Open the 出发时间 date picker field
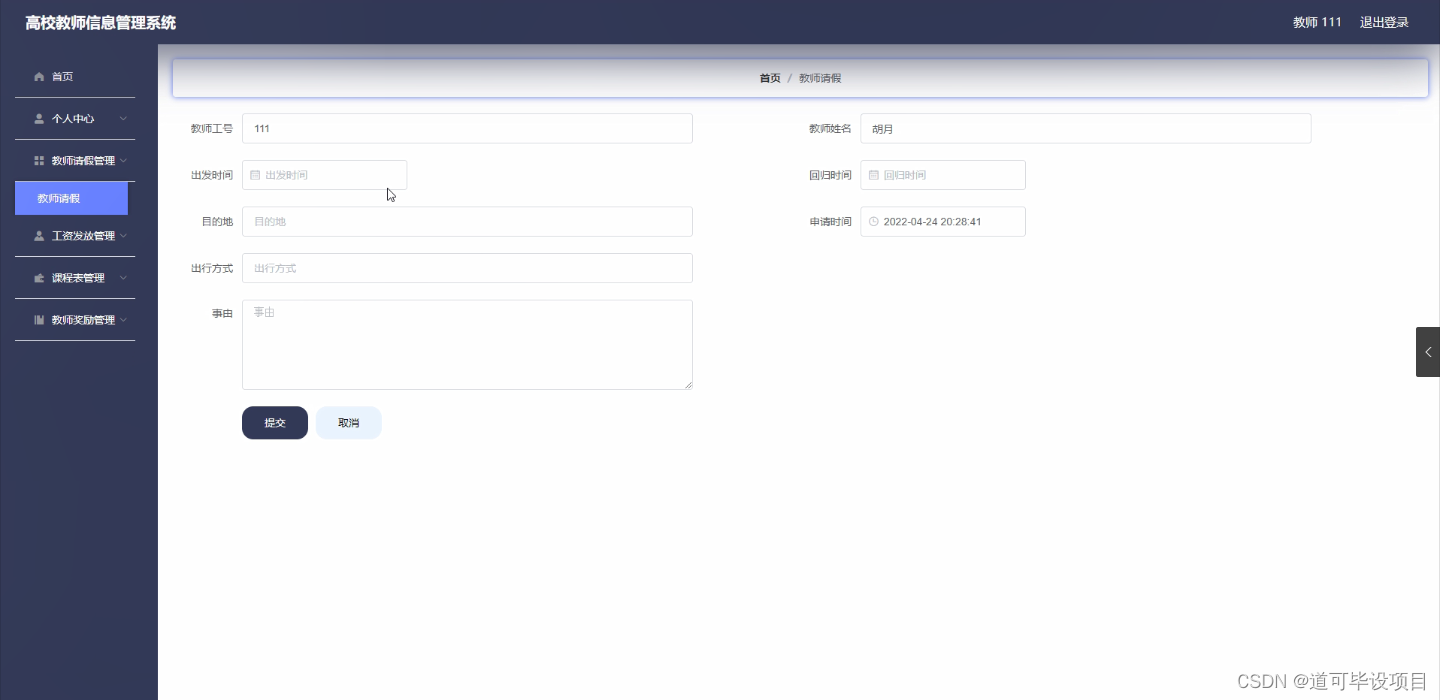This screenshot has height=700, width=1440. coord(324,175)
